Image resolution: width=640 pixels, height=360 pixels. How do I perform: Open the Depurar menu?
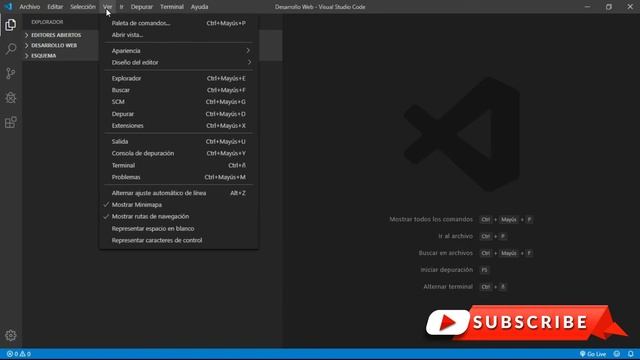coord(142,7)
